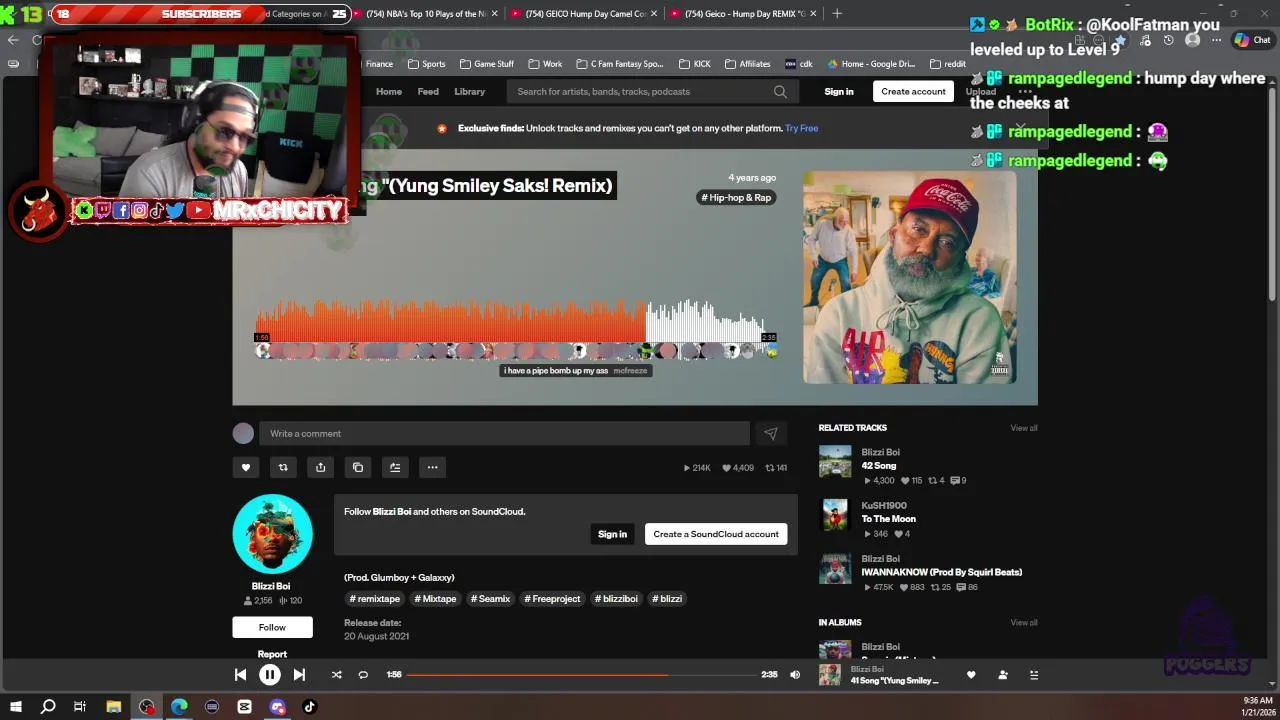
Task: Open the related track 42 Song
Action: 879,466
